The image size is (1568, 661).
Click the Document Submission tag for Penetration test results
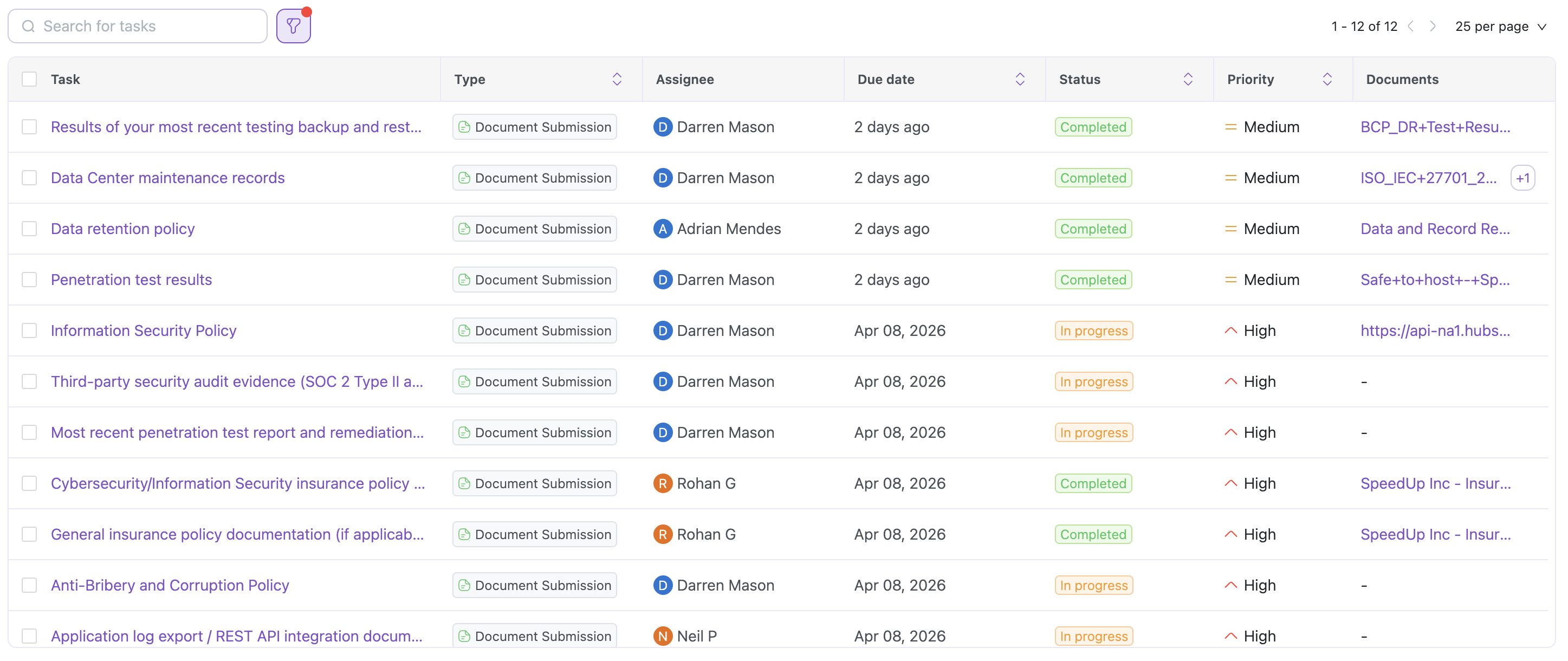click(534, 280)
